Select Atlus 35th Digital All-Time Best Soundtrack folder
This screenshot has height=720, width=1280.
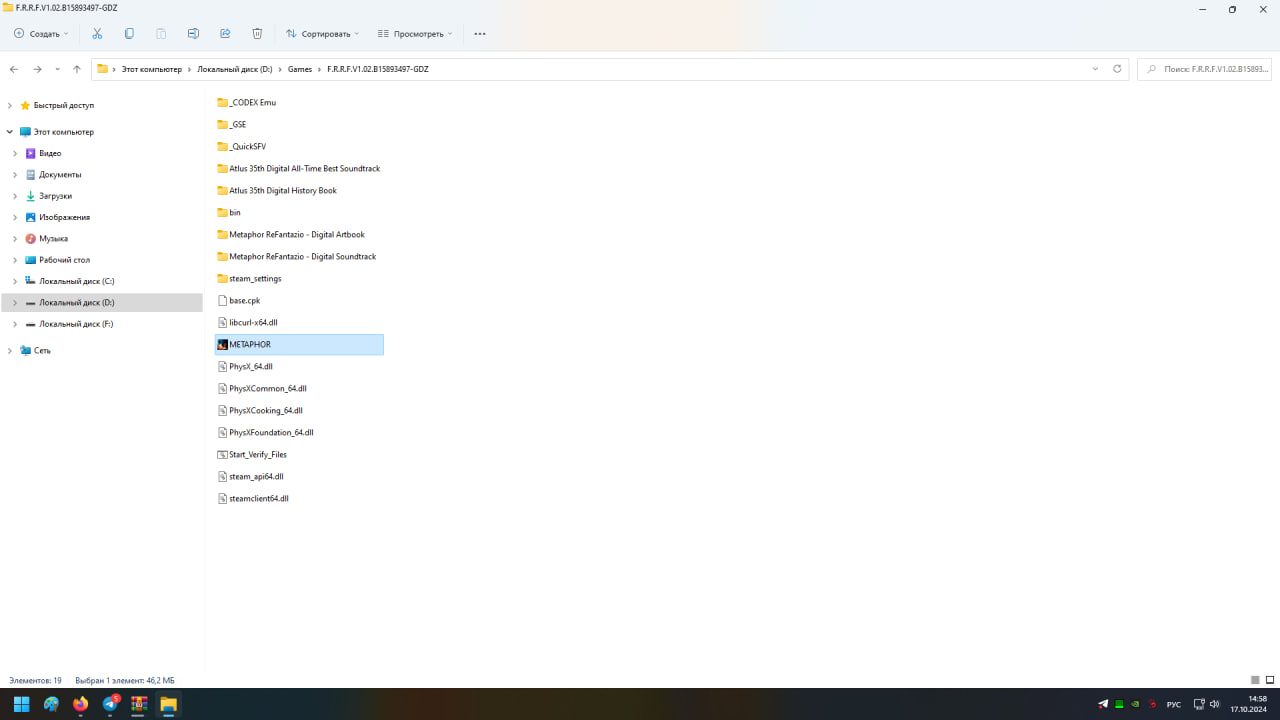(x=299, y=168)
